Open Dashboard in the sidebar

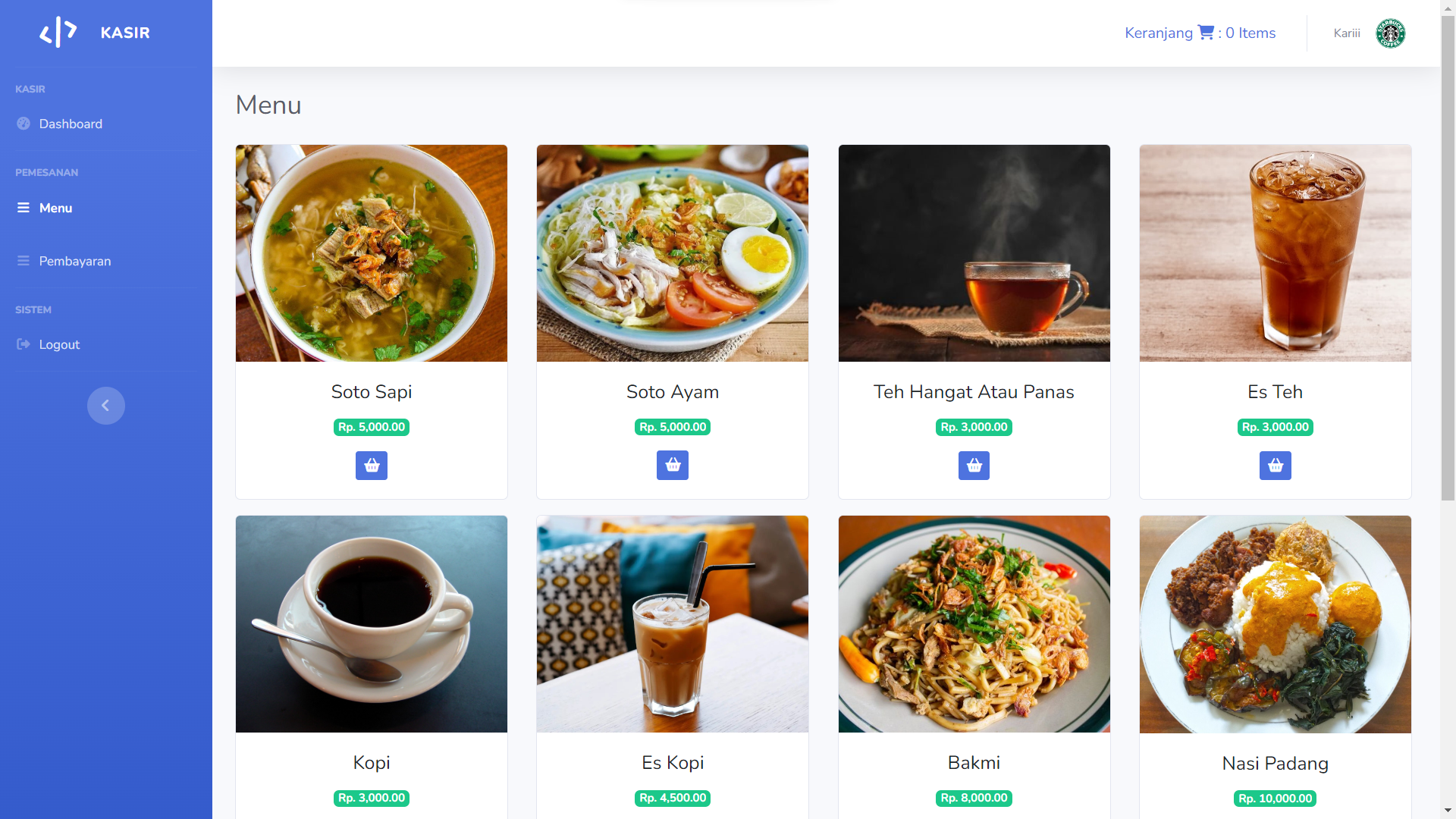pyautogui.click(x=71, y=124)
